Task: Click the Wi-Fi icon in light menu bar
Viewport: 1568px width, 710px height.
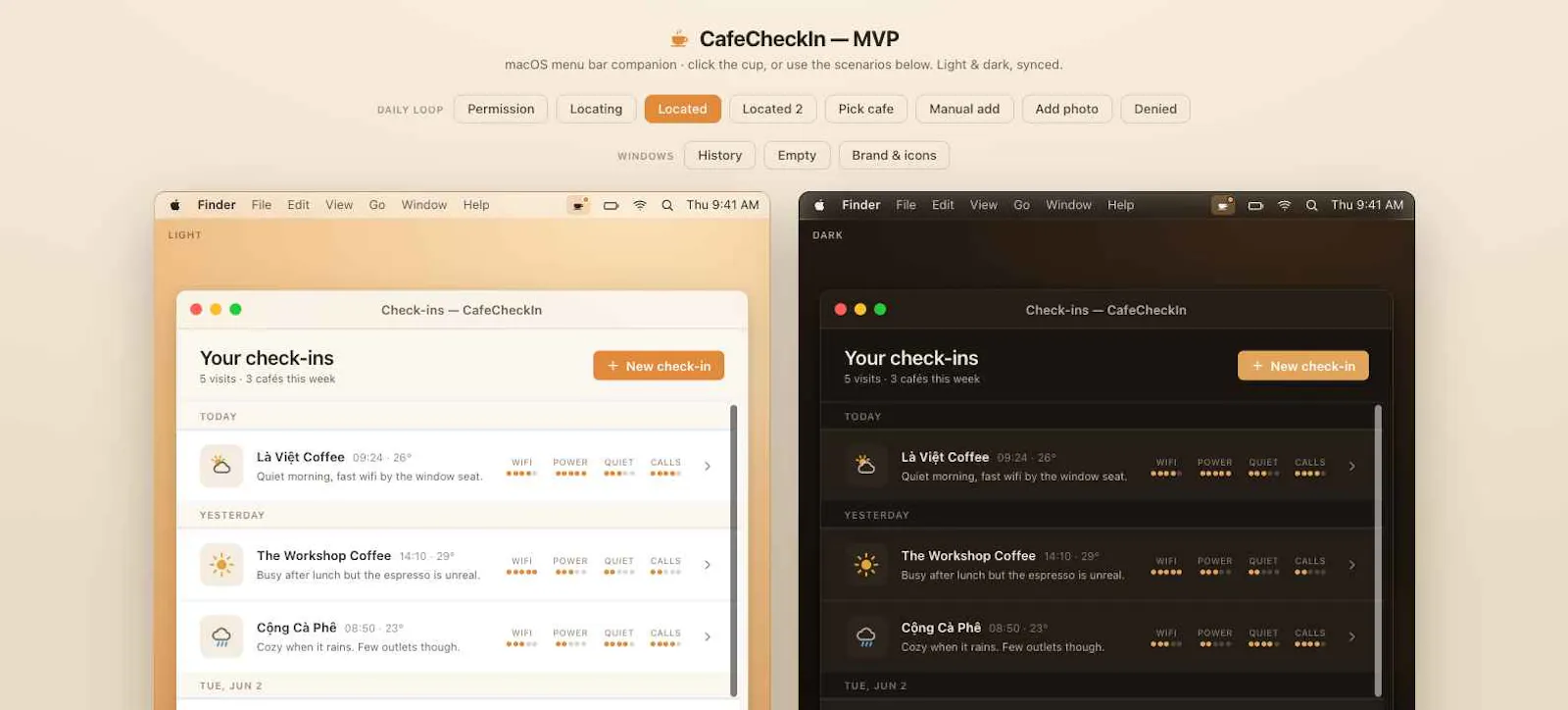Action: (x=640, y=205)
